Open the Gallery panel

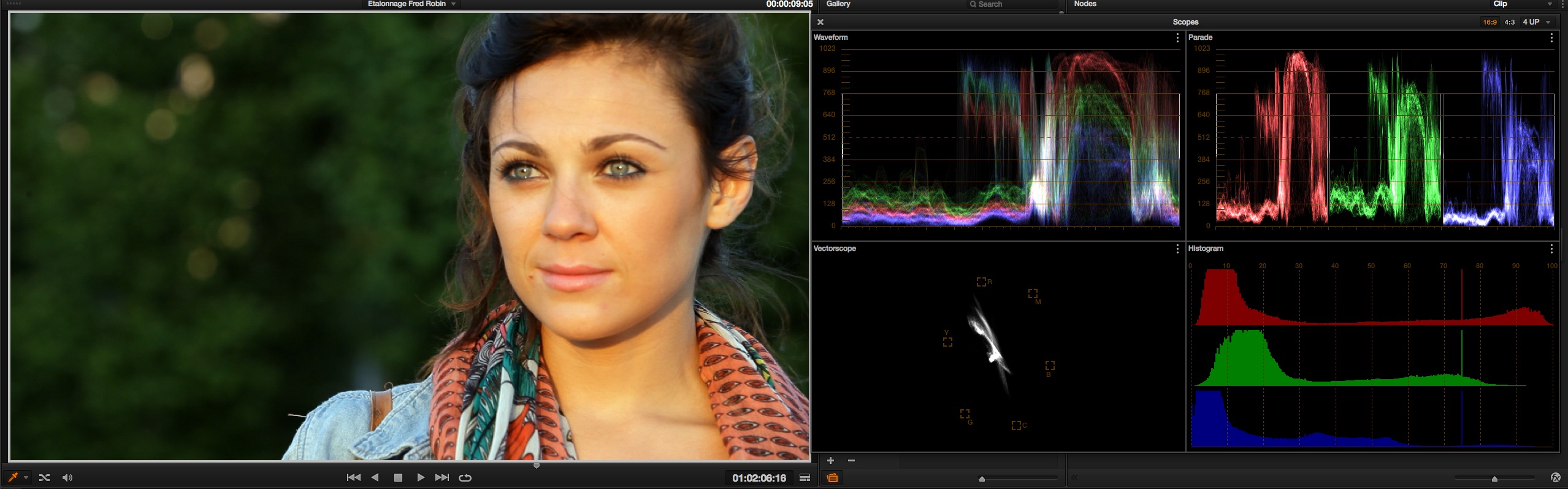pos(838,4)
